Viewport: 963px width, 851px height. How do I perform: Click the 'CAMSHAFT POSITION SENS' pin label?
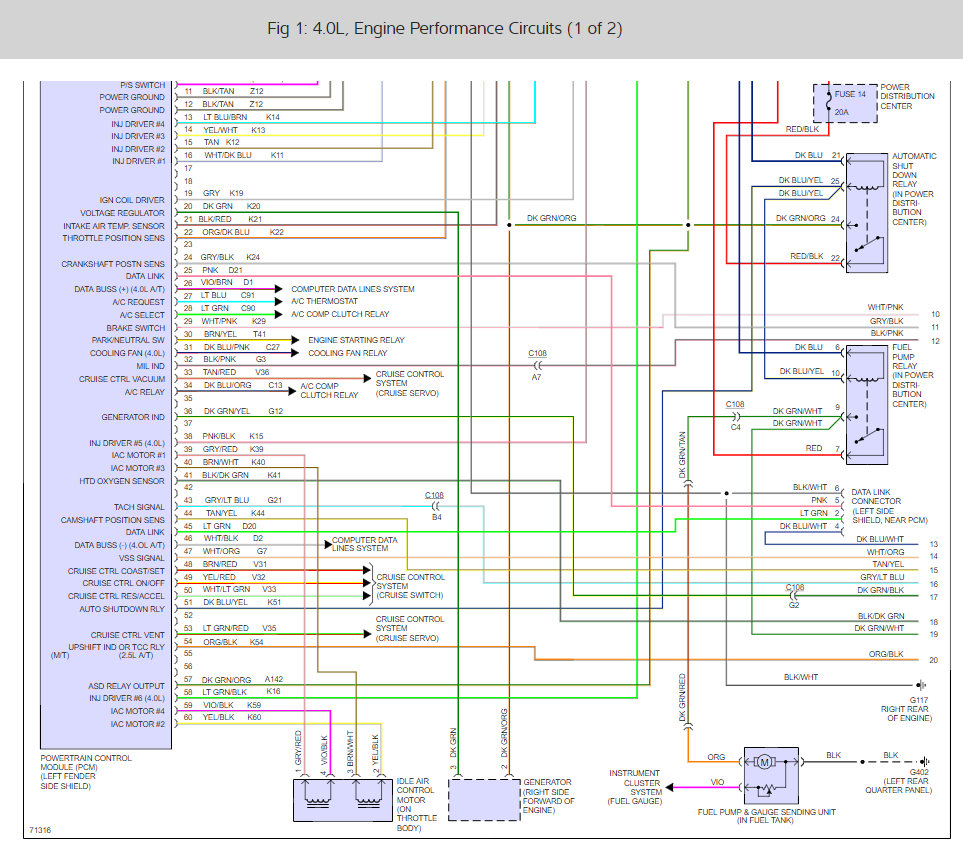point(112,520)
